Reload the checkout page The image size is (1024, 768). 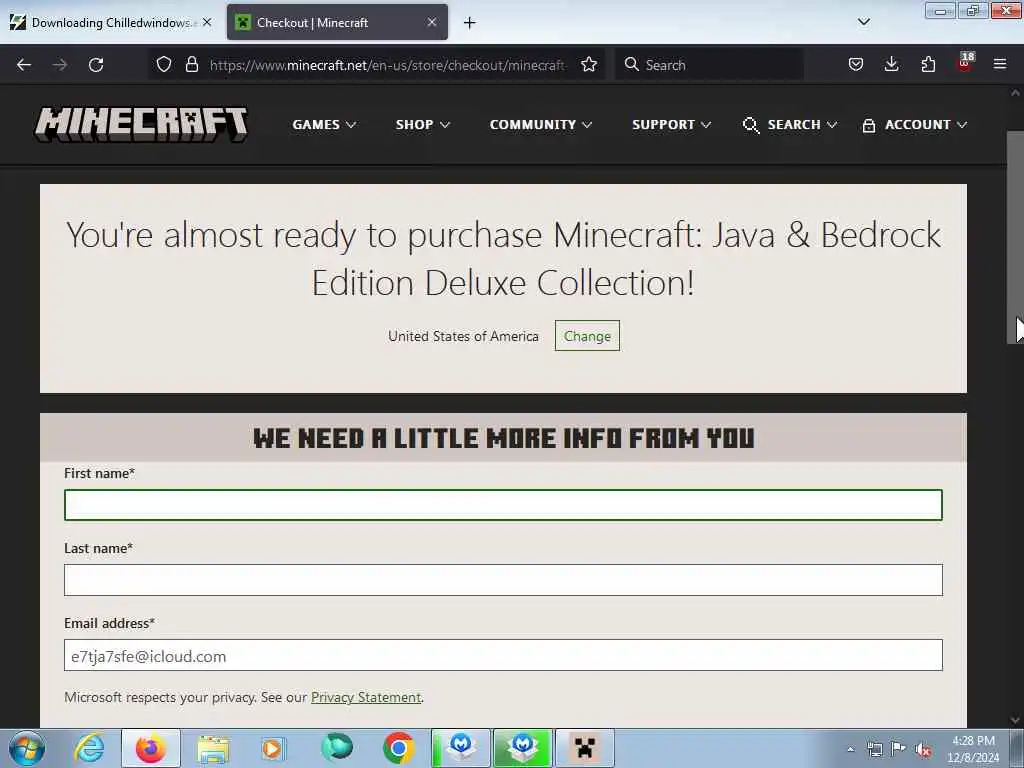pyautogui.click(x=96, y=65)
